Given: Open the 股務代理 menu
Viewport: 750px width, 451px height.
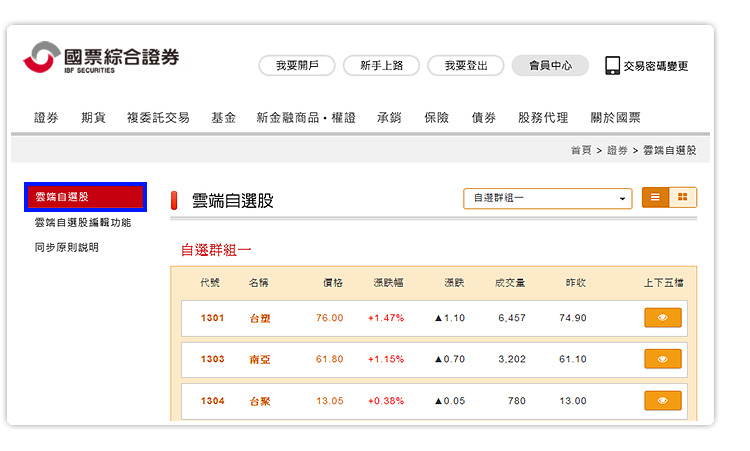Looking at the screenshot, I should point(543,118).
